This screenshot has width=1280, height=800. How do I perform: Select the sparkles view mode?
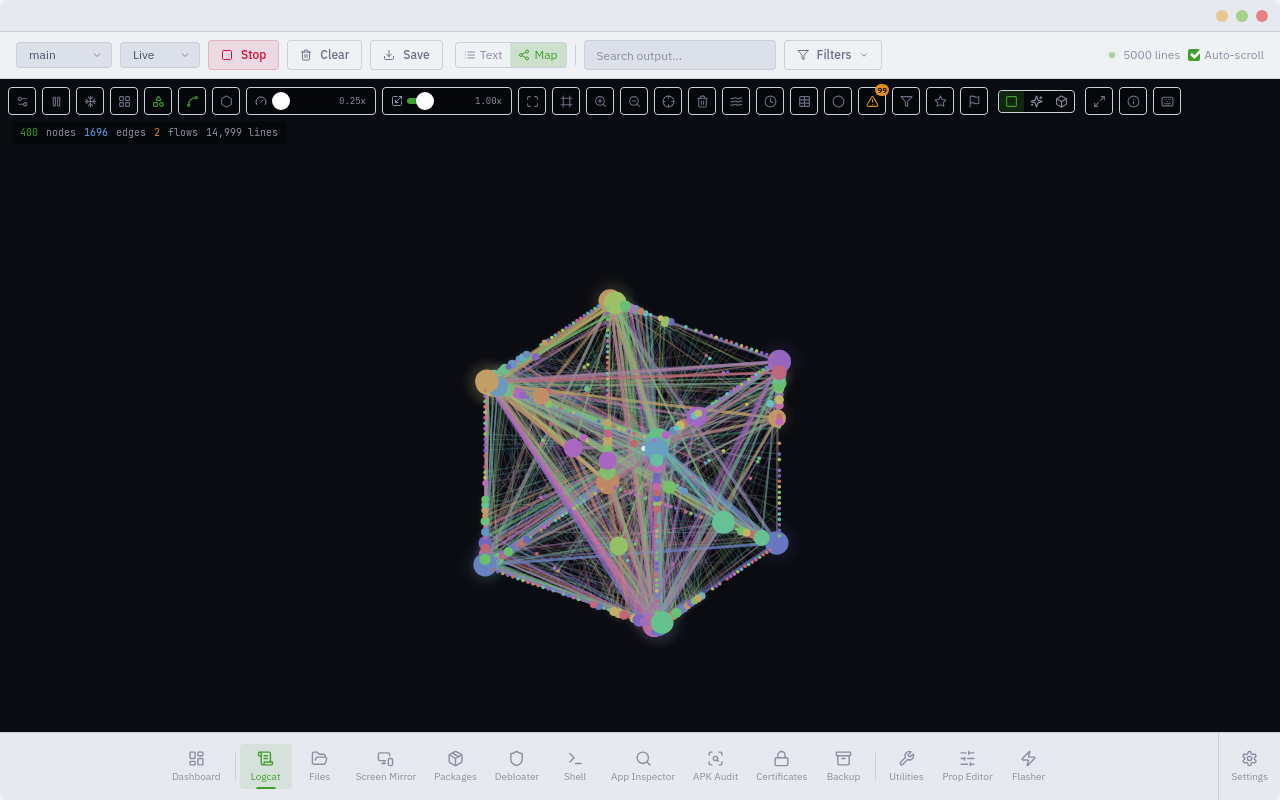1036,101
